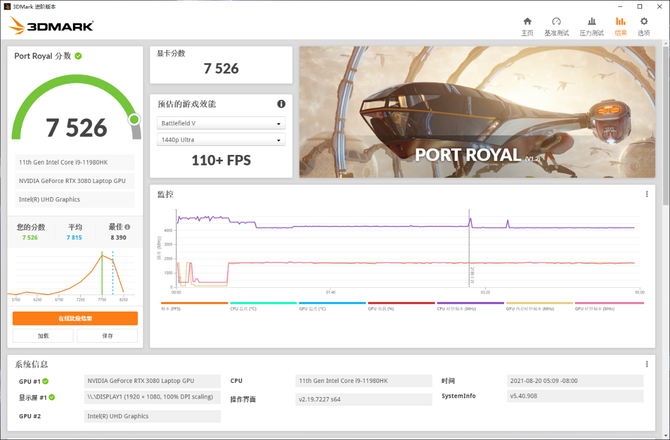Open the monitoring panel three-dot menu
670x440 pixels.
[x=646, y=194]
